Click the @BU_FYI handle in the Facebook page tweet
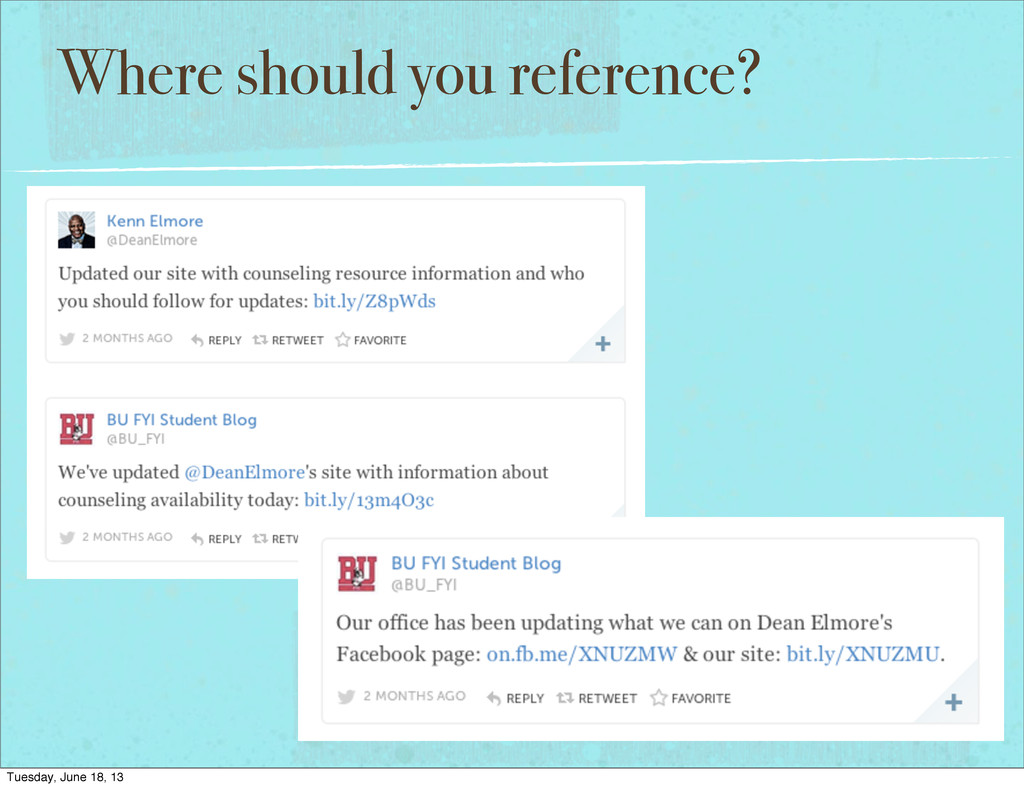 tap(424, 585)
